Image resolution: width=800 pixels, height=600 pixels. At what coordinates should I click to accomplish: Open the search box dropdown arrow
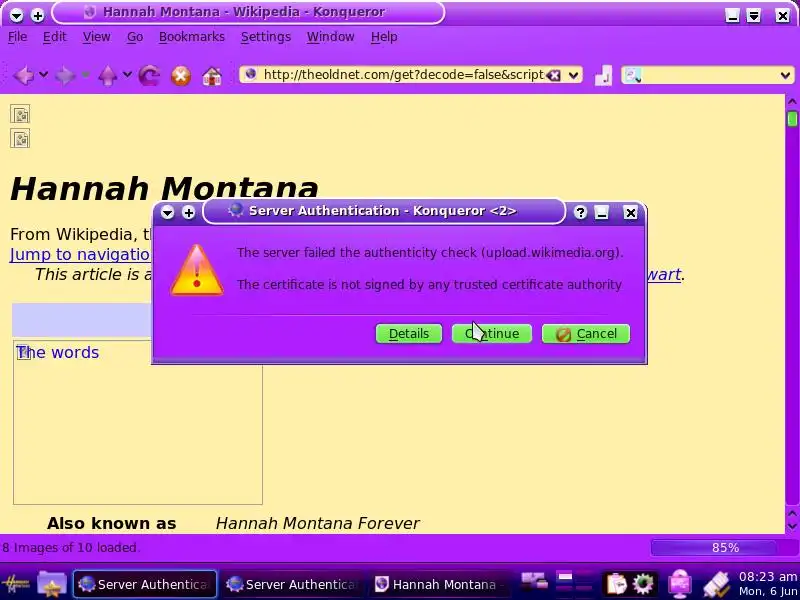click(x=785, y=76)
